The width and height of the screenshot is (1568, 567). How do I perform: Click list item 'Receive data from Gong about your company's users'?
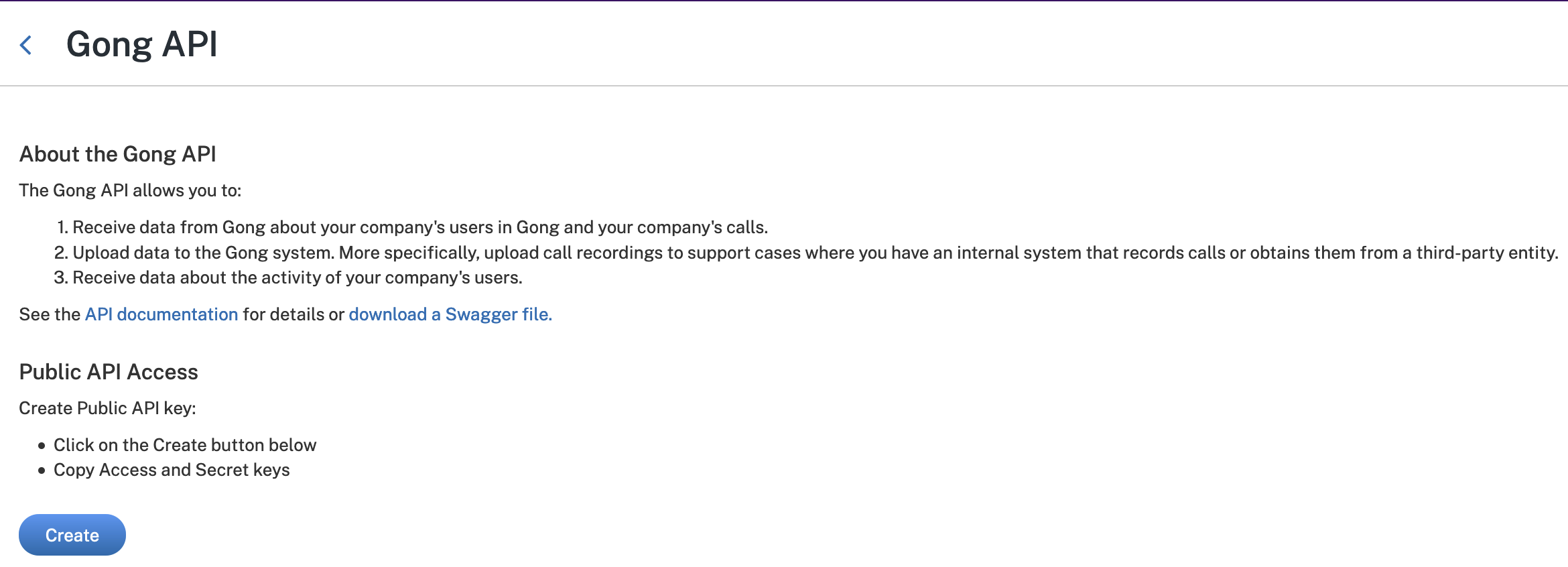[x=420, y=227]
